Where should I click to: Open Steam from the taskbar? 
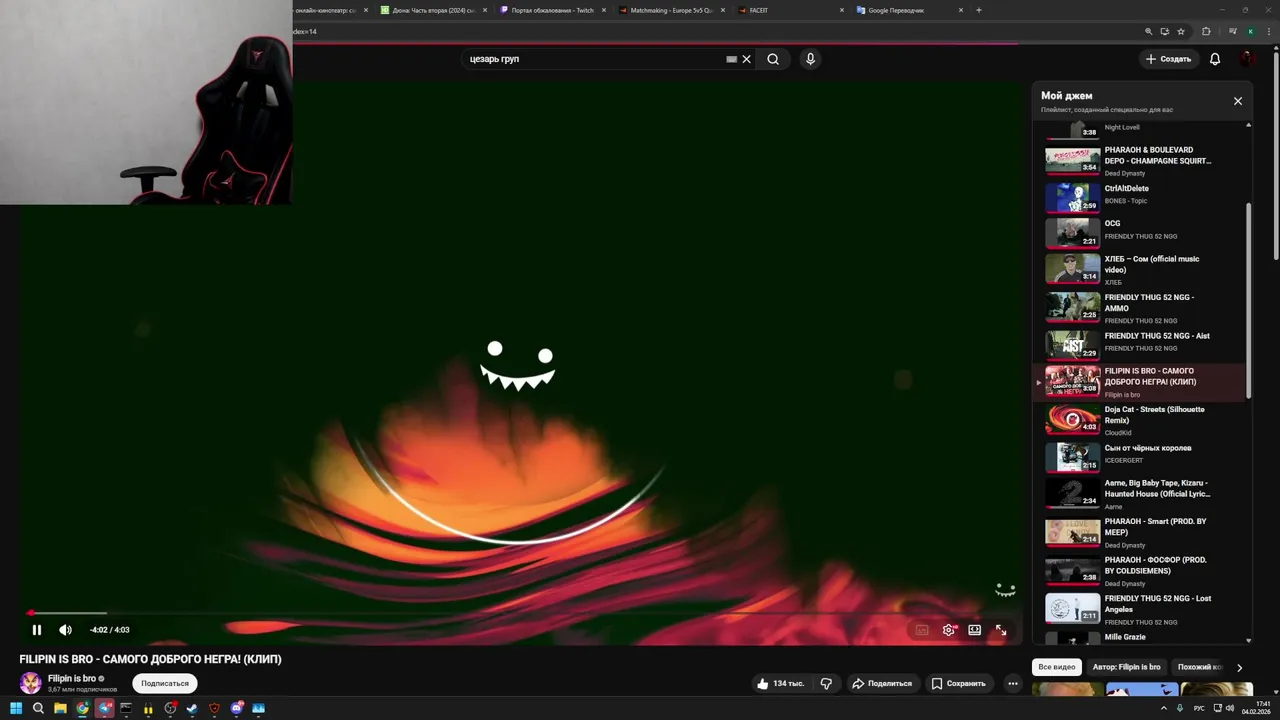(x=192, y=708)
